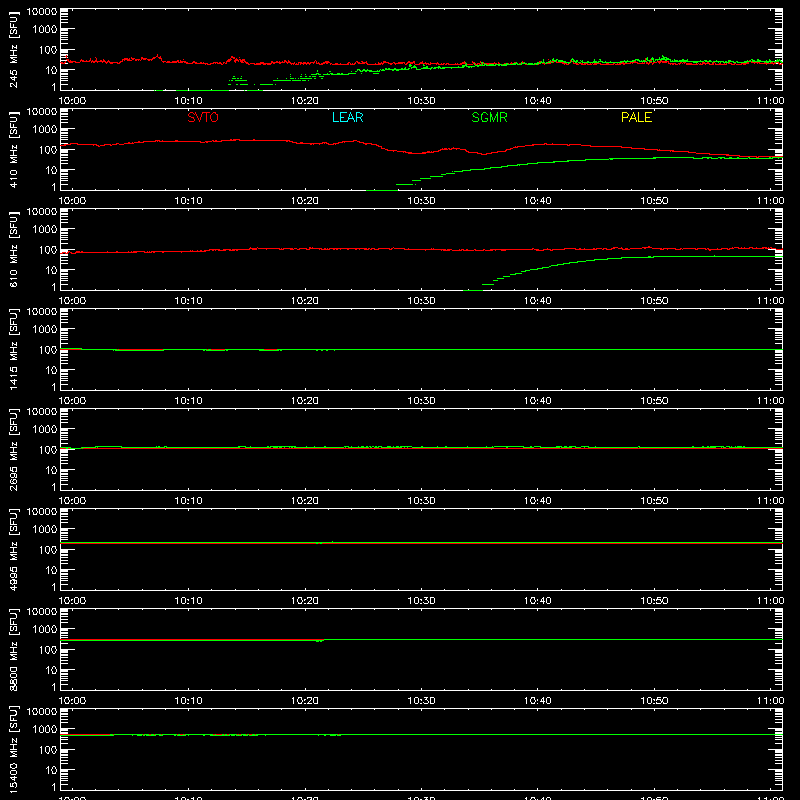This screenshot has height=800, width=800.
Task: Click the 100 y-axis value on 8800 MHz panel
Action: point(48,650)
